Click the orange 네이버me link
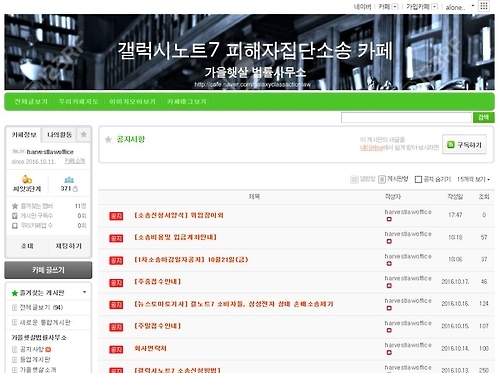The width and height of the screenshot is (500, 373). pos(371,147)
